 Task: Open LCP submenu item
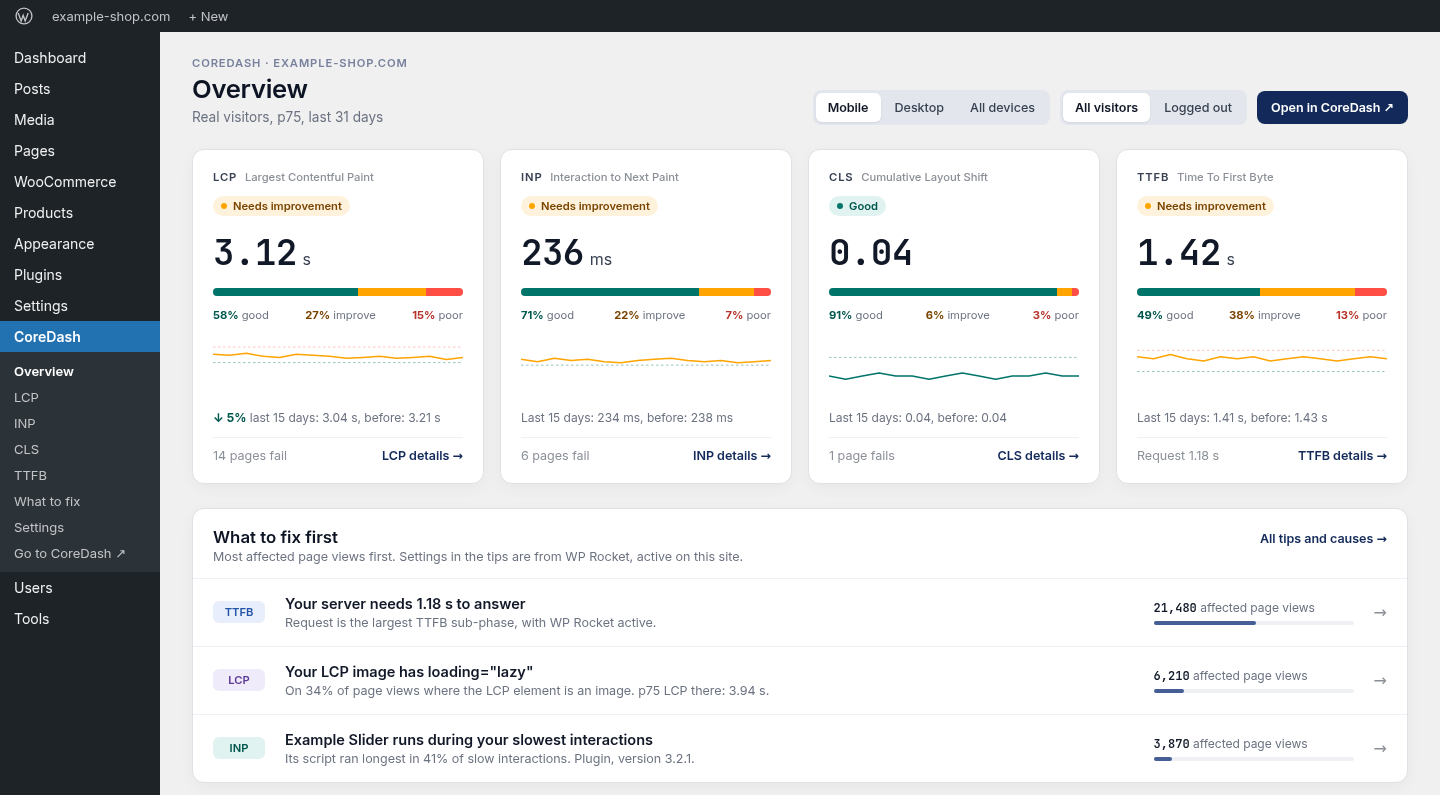80,398
